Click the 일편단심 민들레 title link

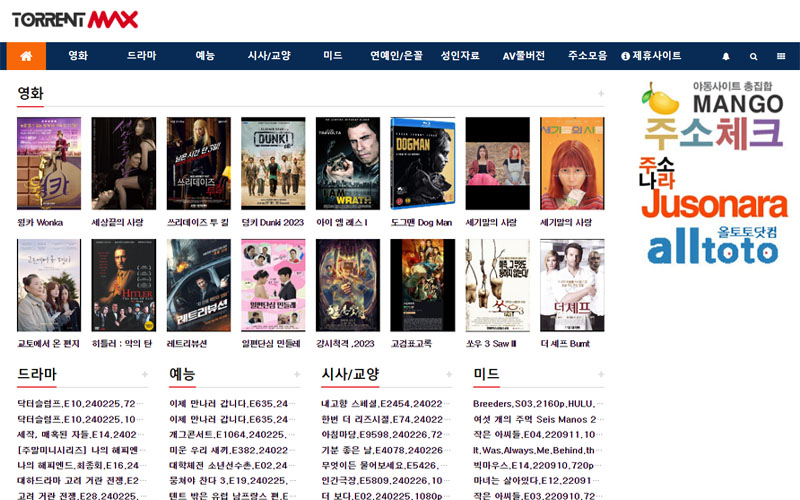pos(271,344)
